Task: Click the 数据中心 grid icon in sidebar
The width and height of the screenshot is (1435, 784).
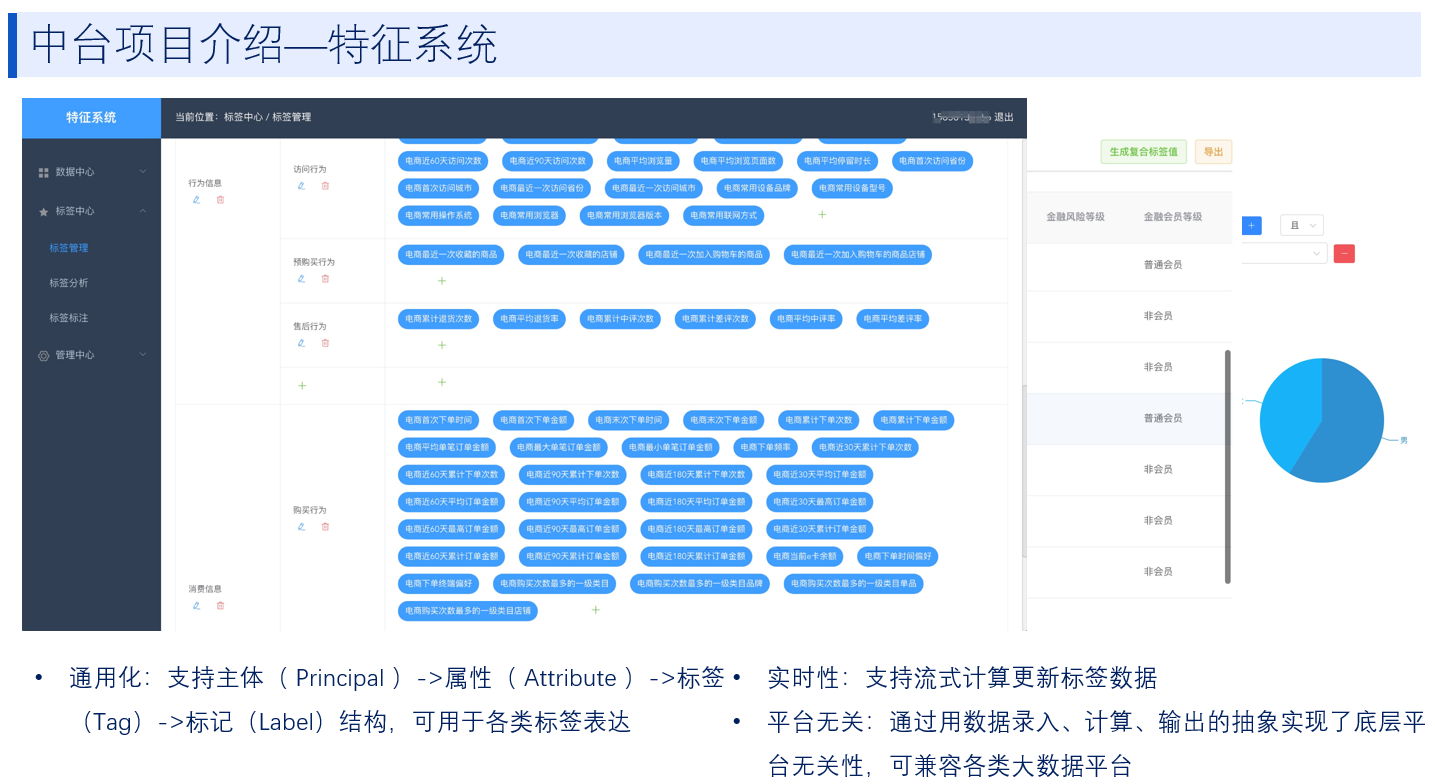Action: pos(43,172)
